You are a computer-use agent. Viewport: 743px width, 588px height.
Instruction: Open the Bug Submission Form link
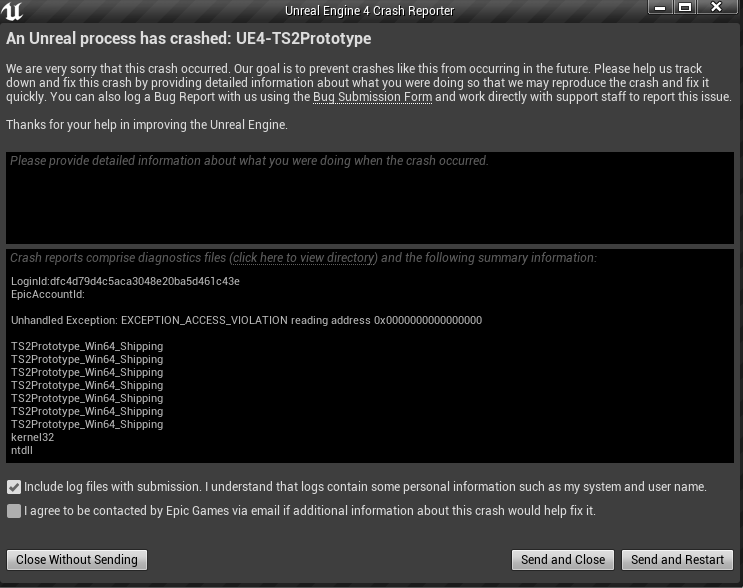pos(372,97)
